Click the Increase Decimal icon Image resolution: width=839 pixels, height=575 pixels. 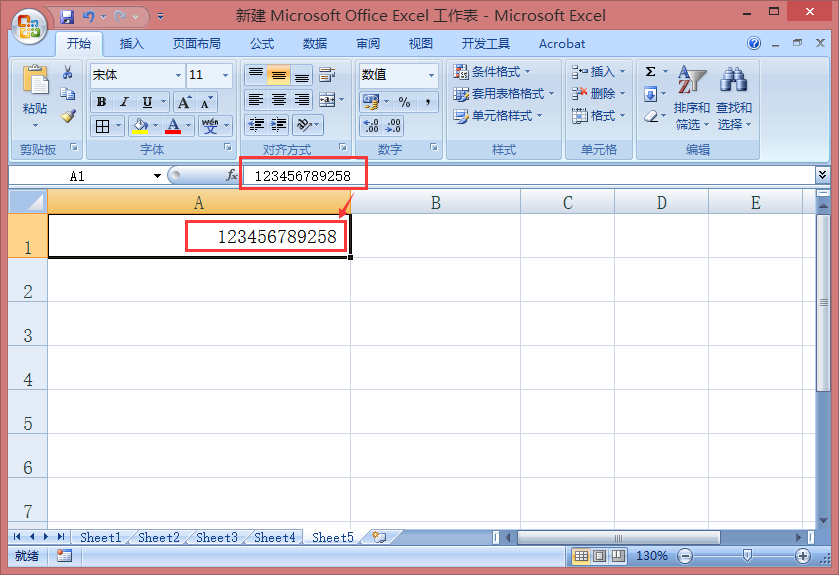click(370, 126)
